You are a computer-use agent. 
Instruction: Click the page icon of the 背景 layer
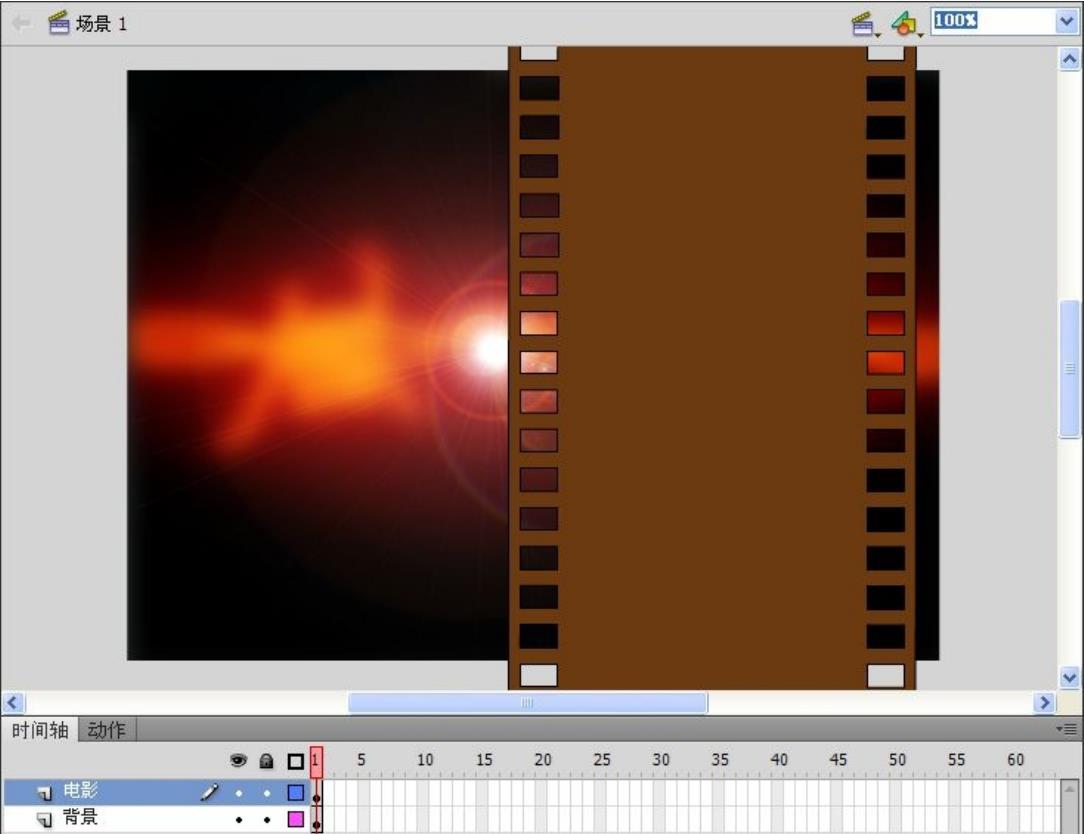45,819
